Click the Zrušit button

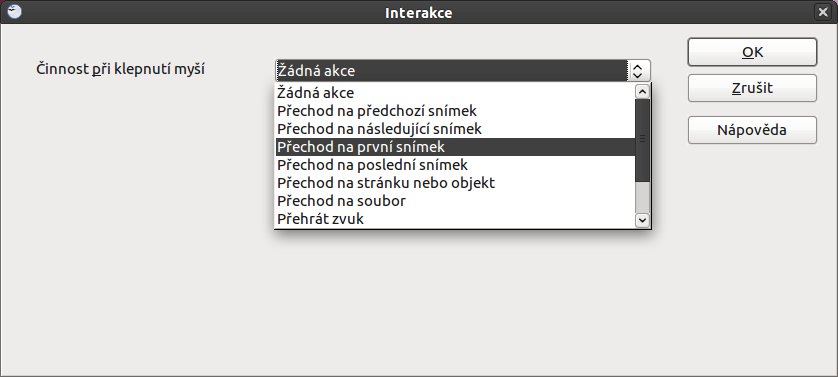[752, 88]
